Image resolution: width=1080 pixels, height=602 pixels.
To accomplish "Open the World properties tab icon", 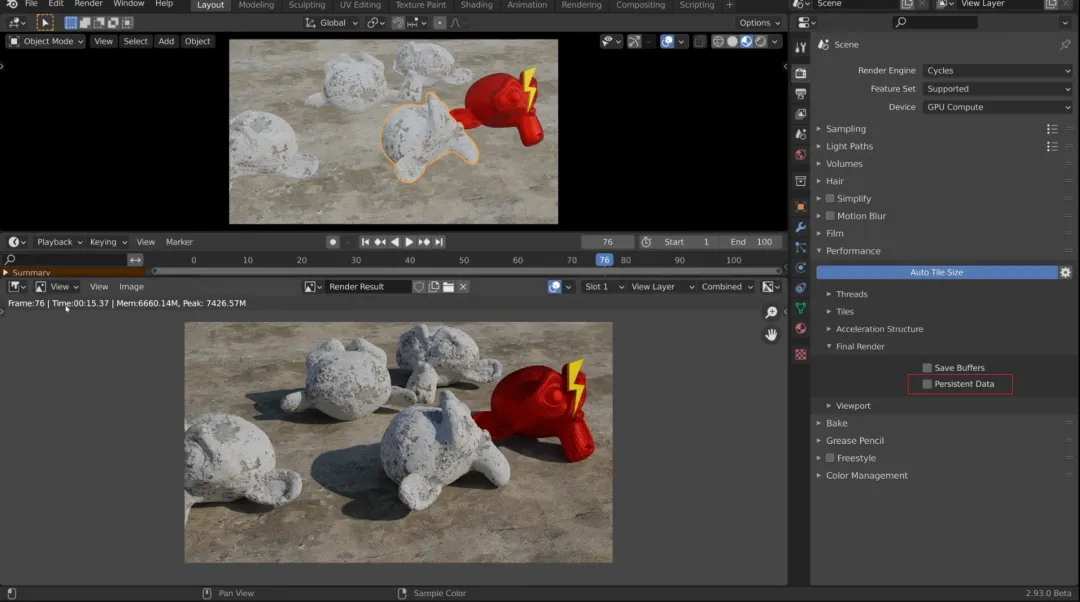I will [x=800, y=155].
